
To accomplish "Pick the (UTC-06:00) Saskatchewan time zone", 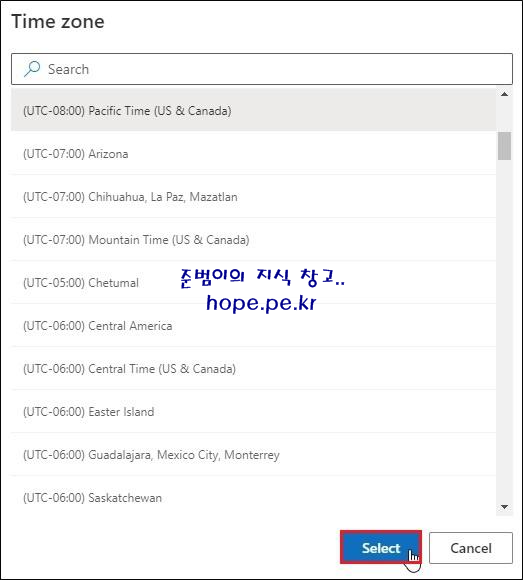I will coord(253,497).
